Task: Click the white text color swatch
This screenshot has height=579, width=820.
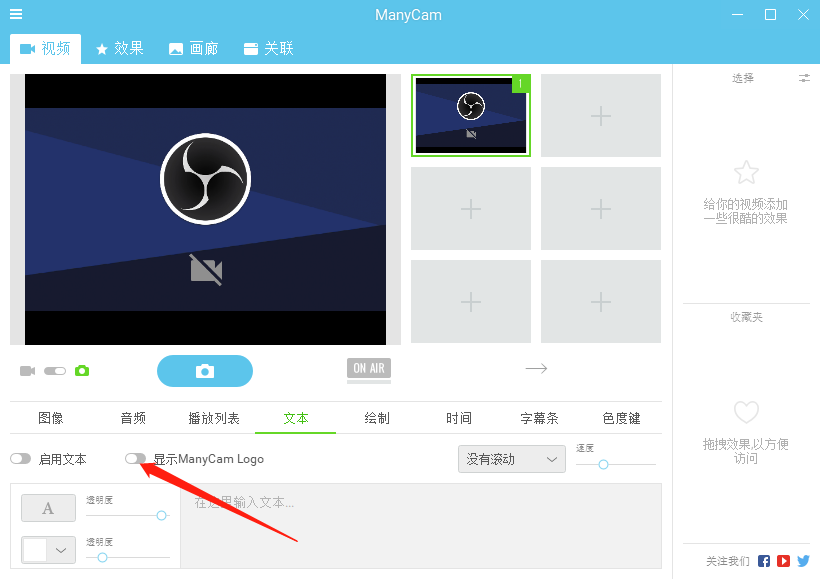Action: pyautogui.click(x=36, y=550)
